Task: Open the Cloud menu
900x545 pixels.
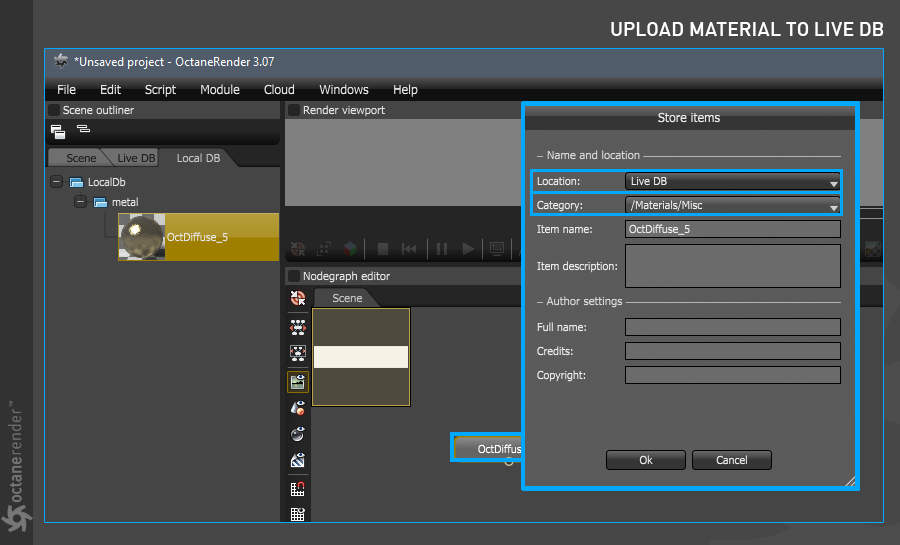Action: click(279, 89)
